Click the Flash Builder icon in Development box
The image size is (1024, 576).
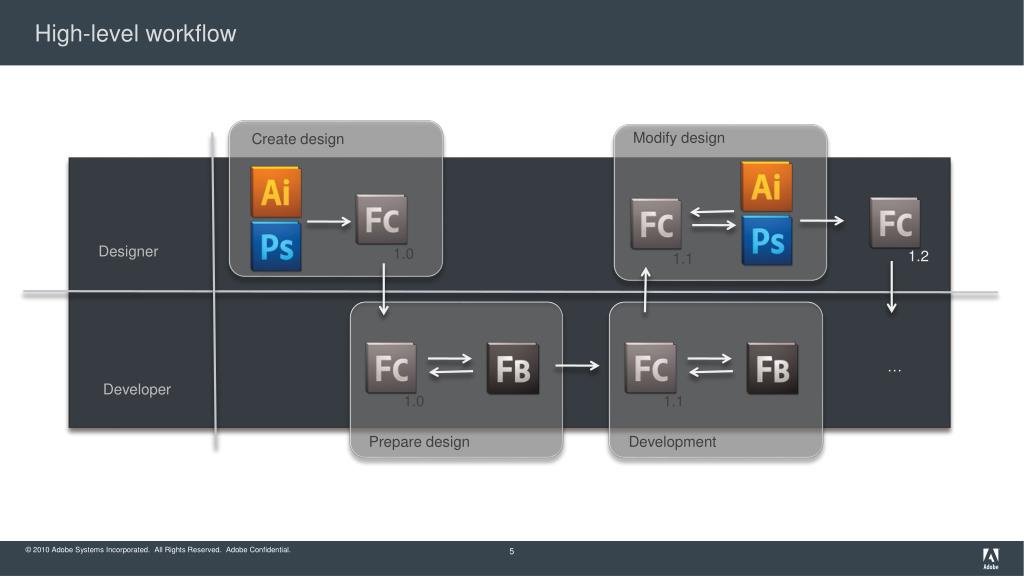point(773,368)
